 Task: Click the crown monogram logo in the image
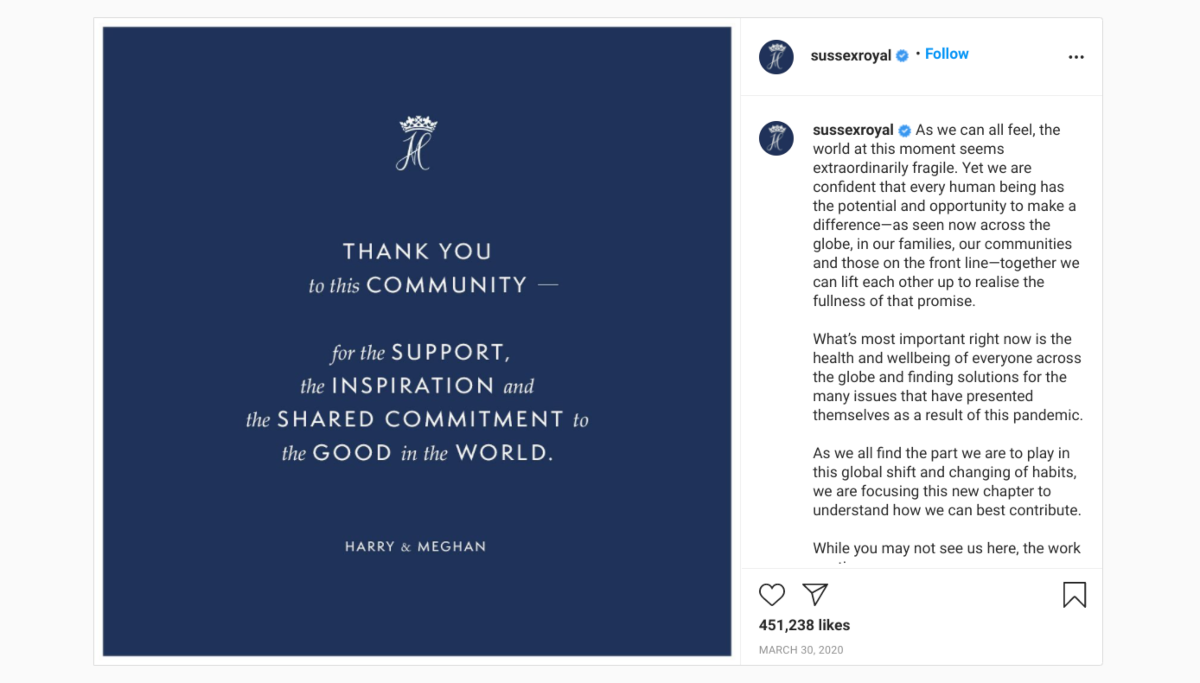tap(417, 143)
